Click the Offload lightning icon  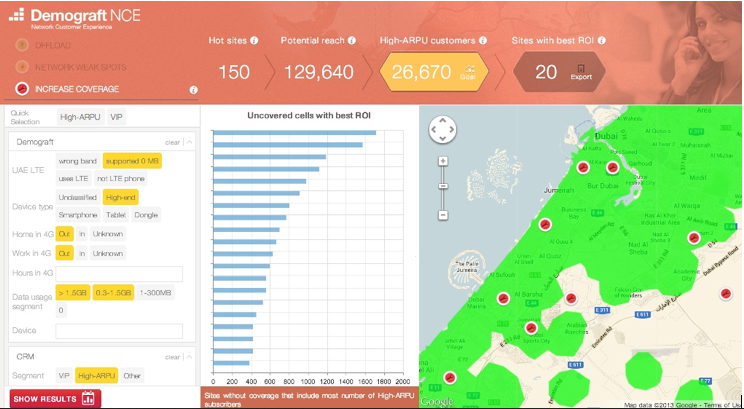(21, 46)
